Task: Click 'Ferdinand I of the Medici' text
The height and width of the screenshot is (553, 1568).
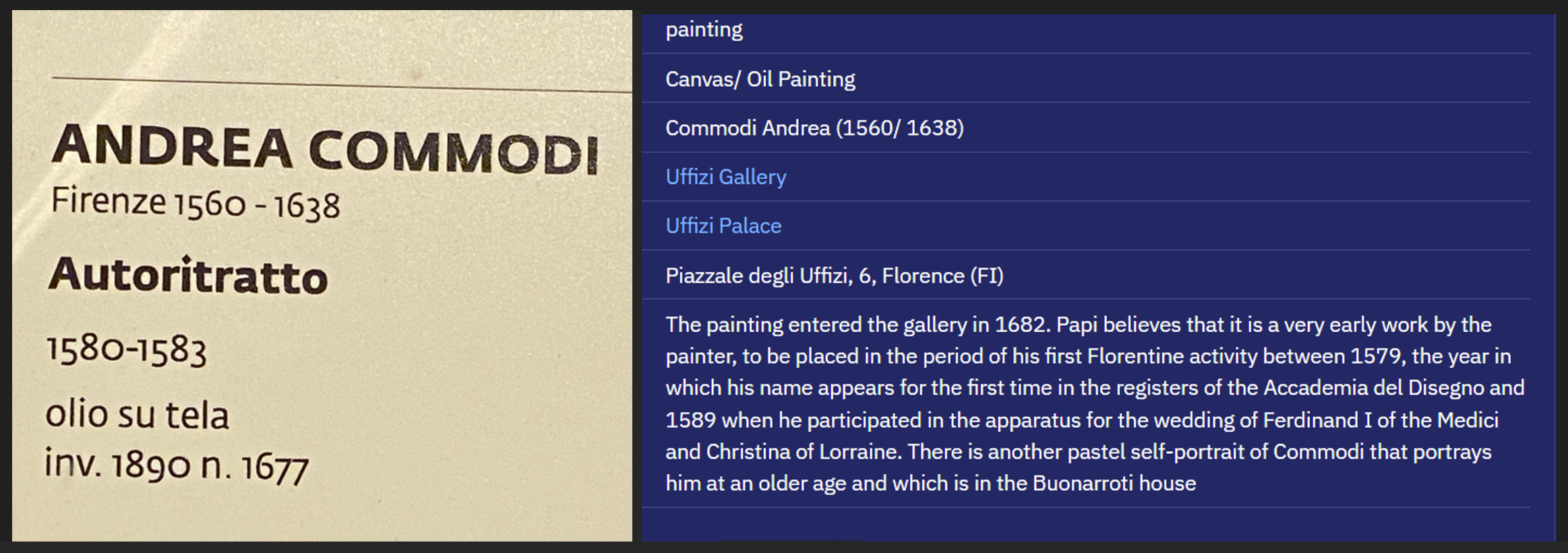Action: [x=1381, y=420]
